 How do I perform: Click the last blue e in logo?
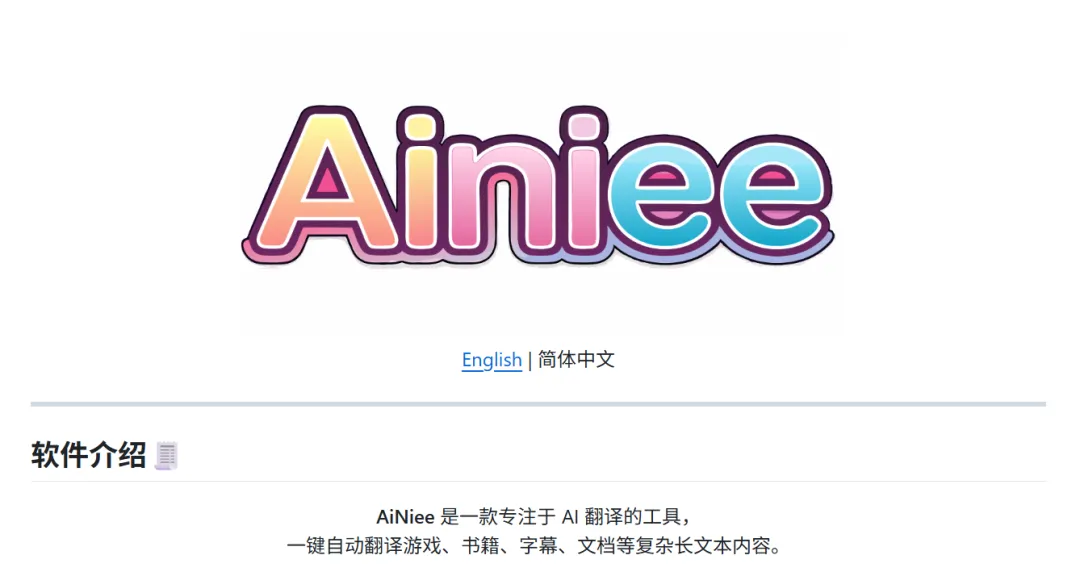tap(774, 197)
